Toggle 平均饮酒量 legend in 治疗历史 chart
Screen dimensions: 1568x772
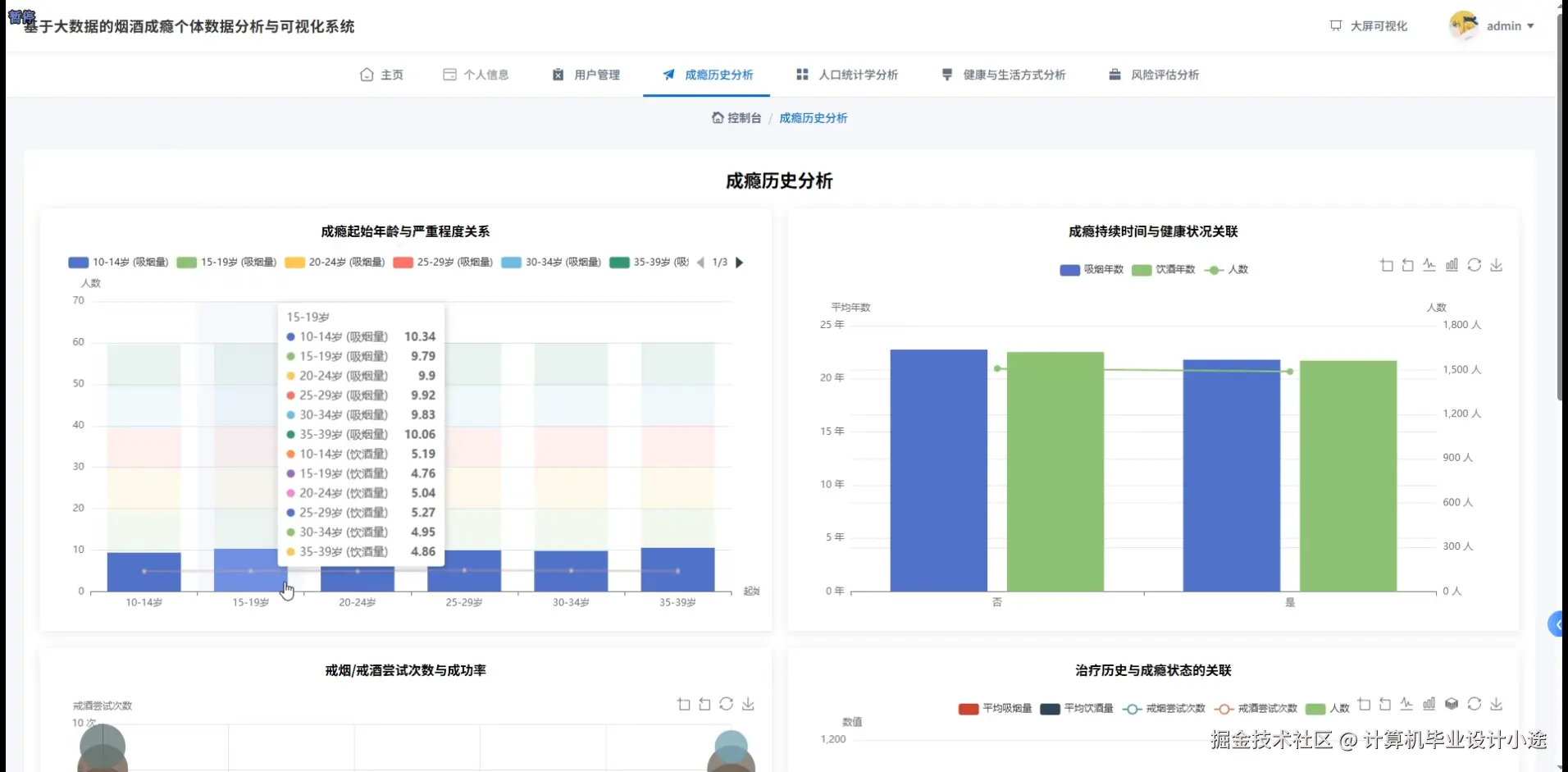click(1077, 709)
